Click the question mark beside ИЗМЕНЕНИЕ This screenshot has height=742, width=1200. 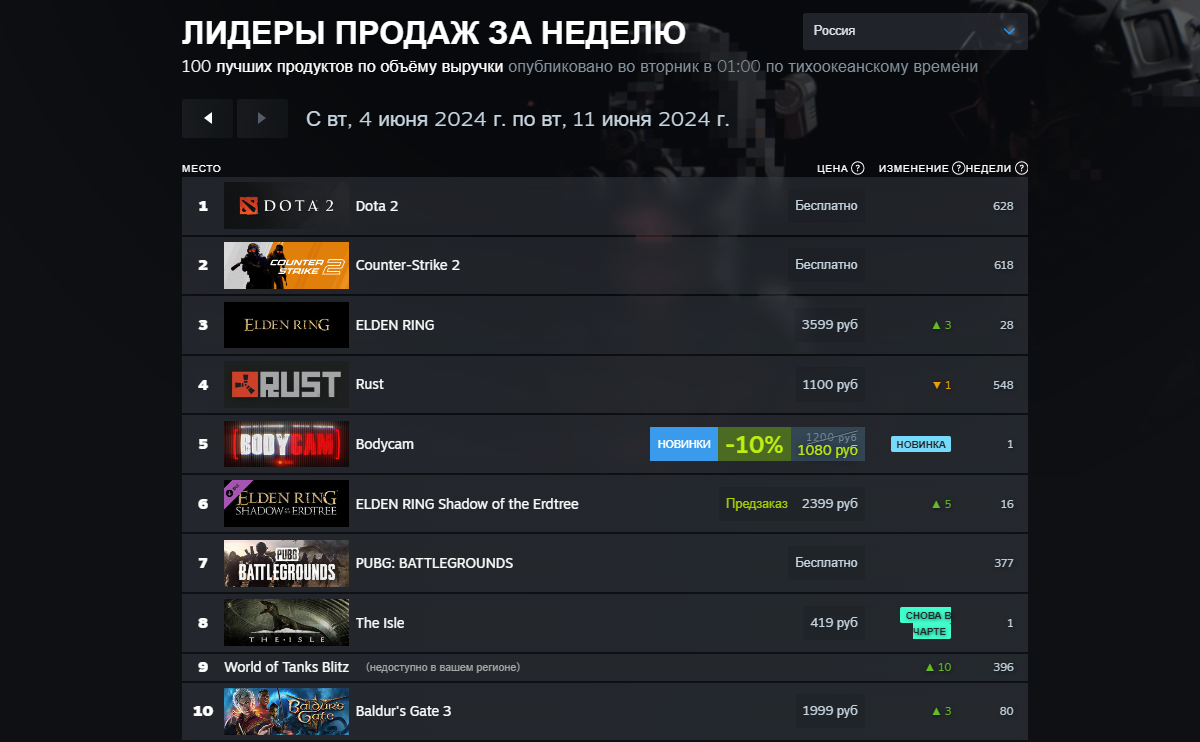click(959, 168)
